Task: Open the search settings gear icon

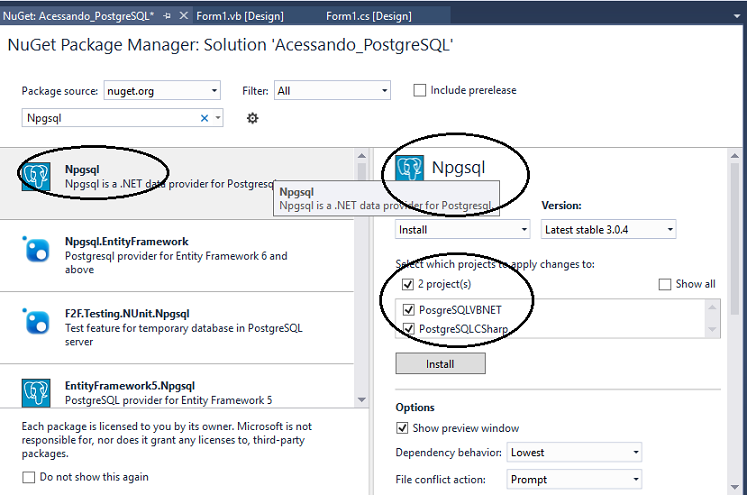Action: [x=252, y=118]
